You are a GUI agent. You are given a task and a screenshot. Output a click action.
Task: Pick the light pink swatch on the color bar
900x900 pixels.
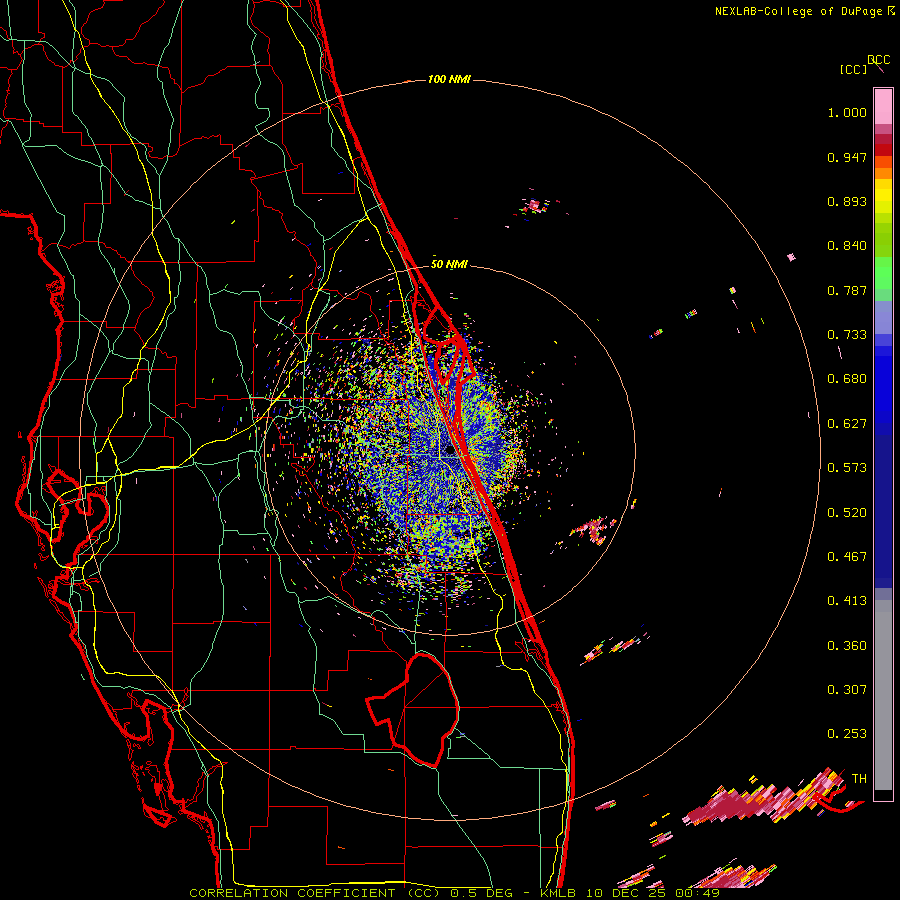883,106
